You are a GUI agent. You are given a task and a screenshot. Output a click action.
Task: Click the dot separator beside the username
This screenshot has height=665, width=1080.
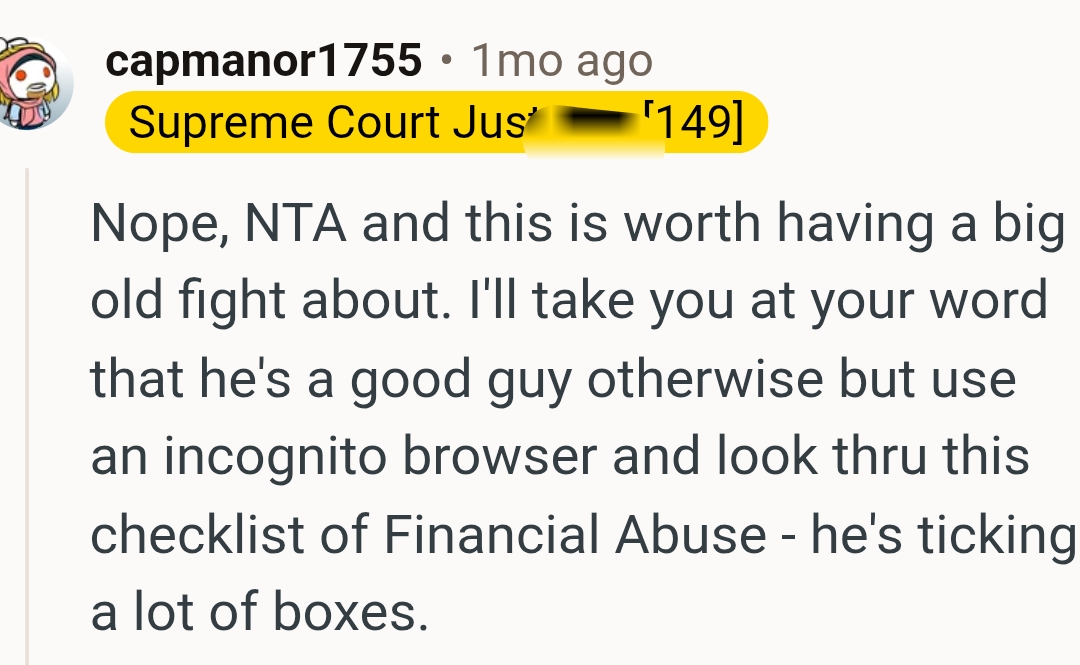pyautogui.click(x=446, y=62)
